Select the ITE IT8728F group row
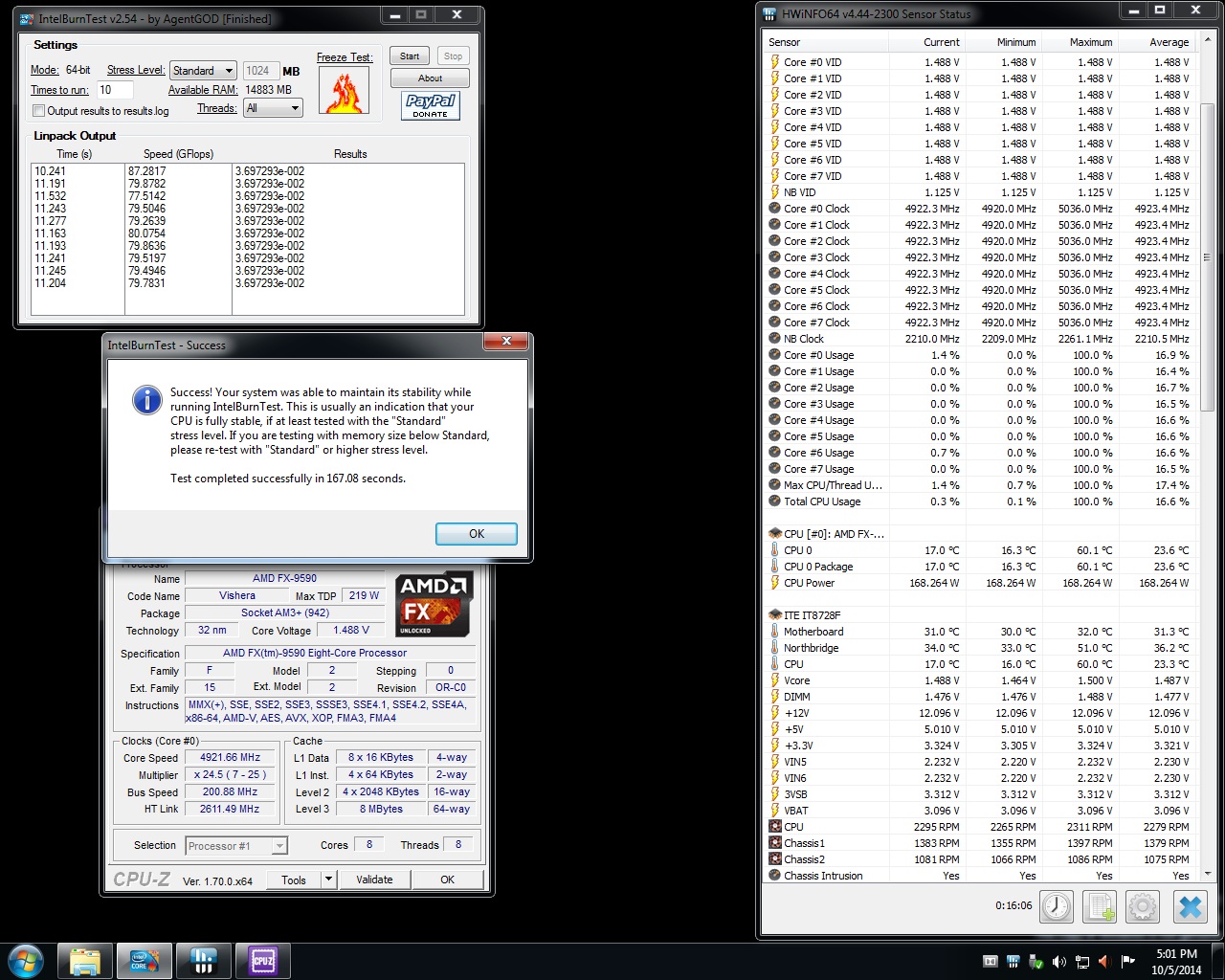Screen dimensions: 1225x980 pos(980,615)
